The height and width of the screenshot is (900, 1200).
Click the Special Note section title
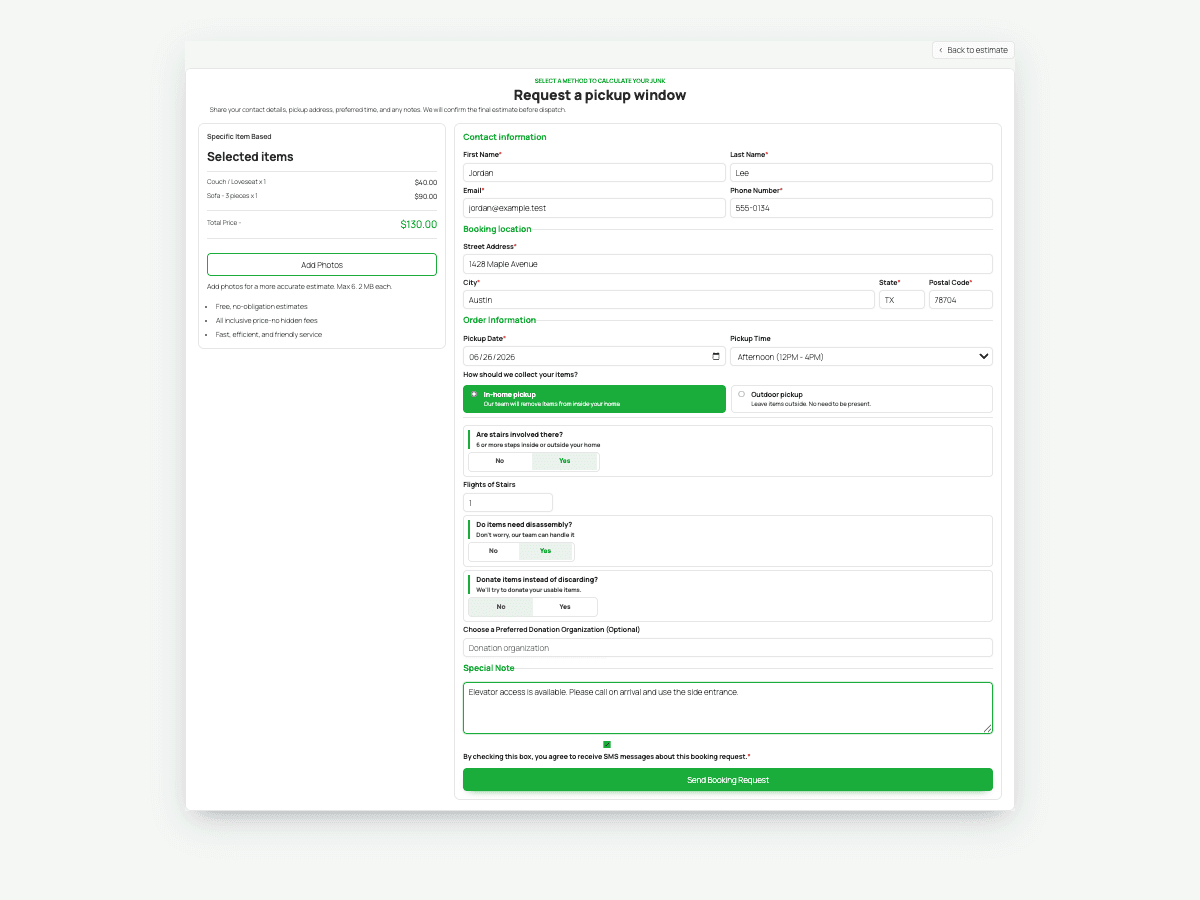pyautogui.click(x=489, y=668)
